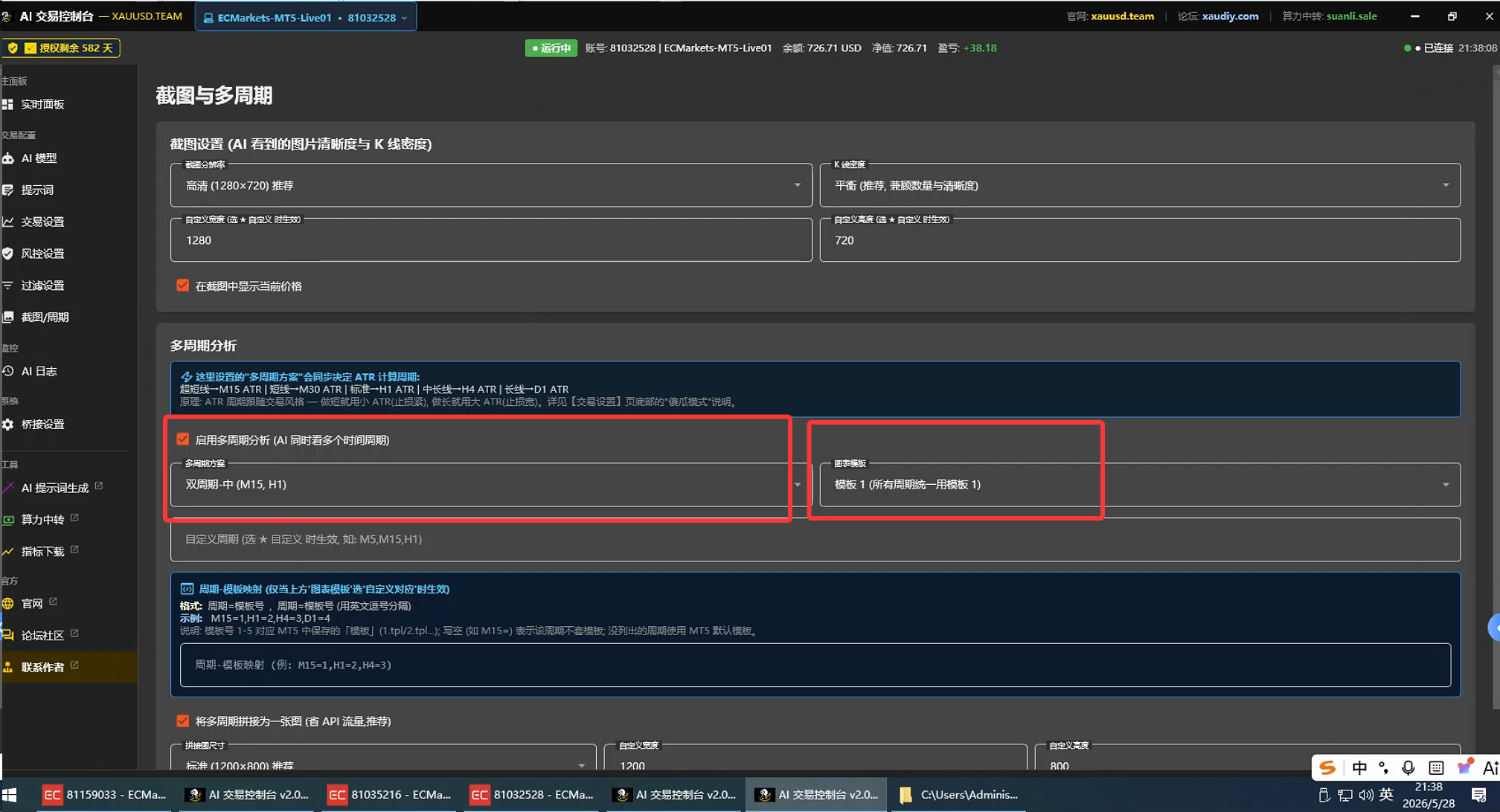Toggle 在截图中显示当前价格 checkbox
The height and width of the screenshot is (812, 1500).
coord(183,286)
